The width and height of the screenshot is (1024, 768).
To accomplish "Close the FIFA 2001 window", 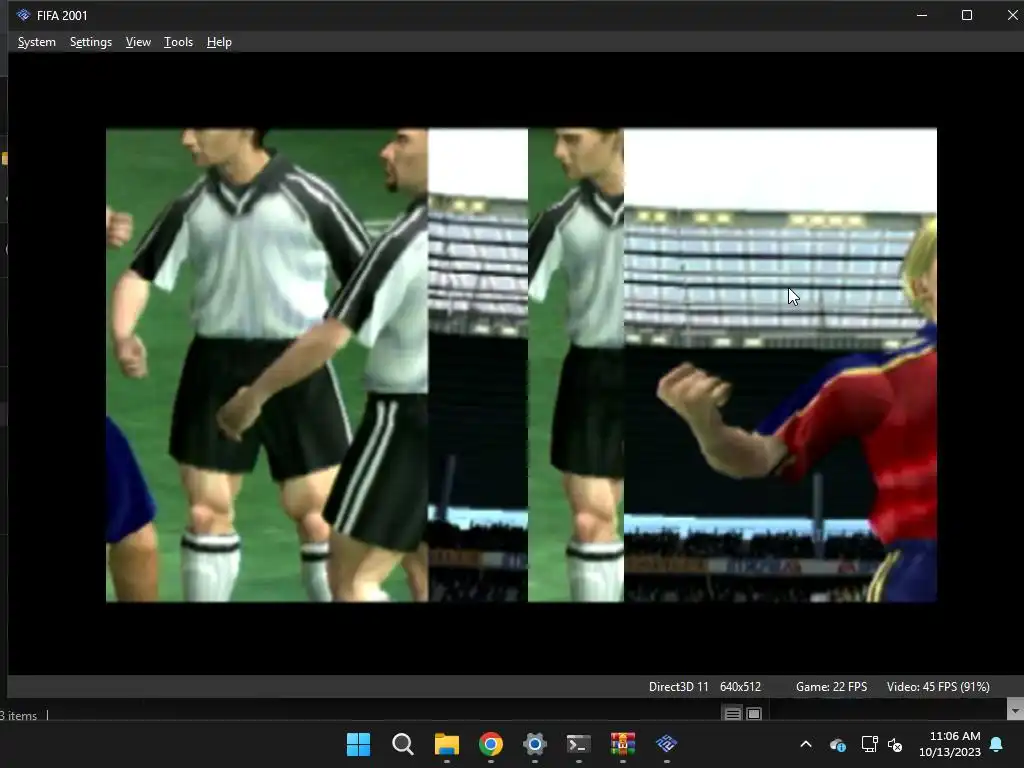I will point(1012,15).
